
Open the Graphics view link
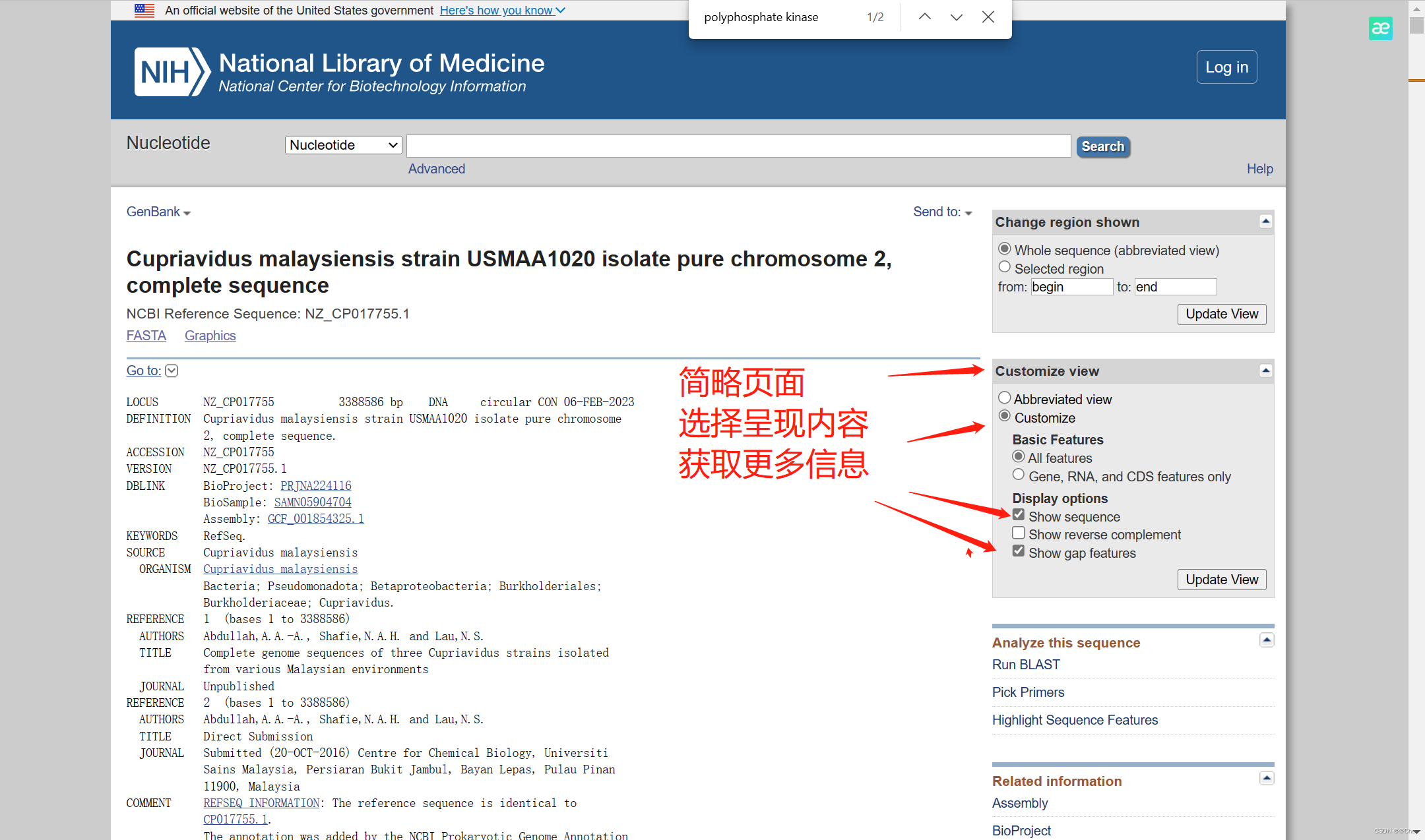pos(210,336)
